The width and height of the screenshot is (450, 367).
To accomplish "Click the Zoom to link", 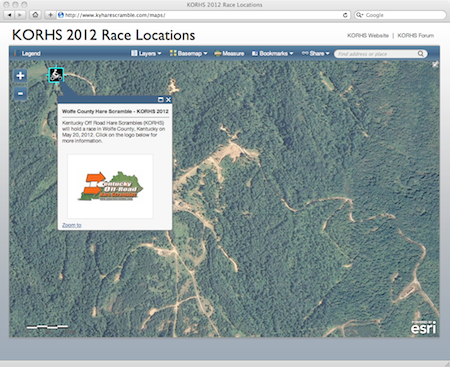I will click(x=72, y=225).
